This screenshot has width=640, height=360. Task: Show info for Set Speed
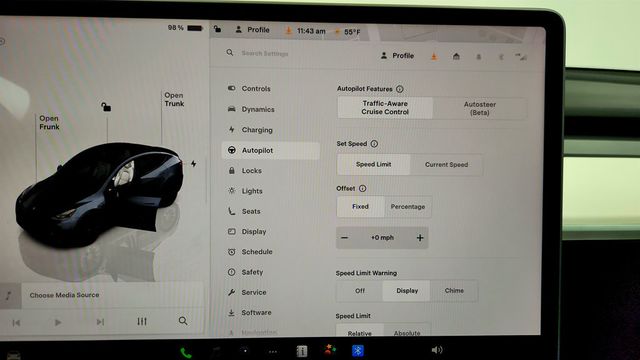tap(374, 144)
